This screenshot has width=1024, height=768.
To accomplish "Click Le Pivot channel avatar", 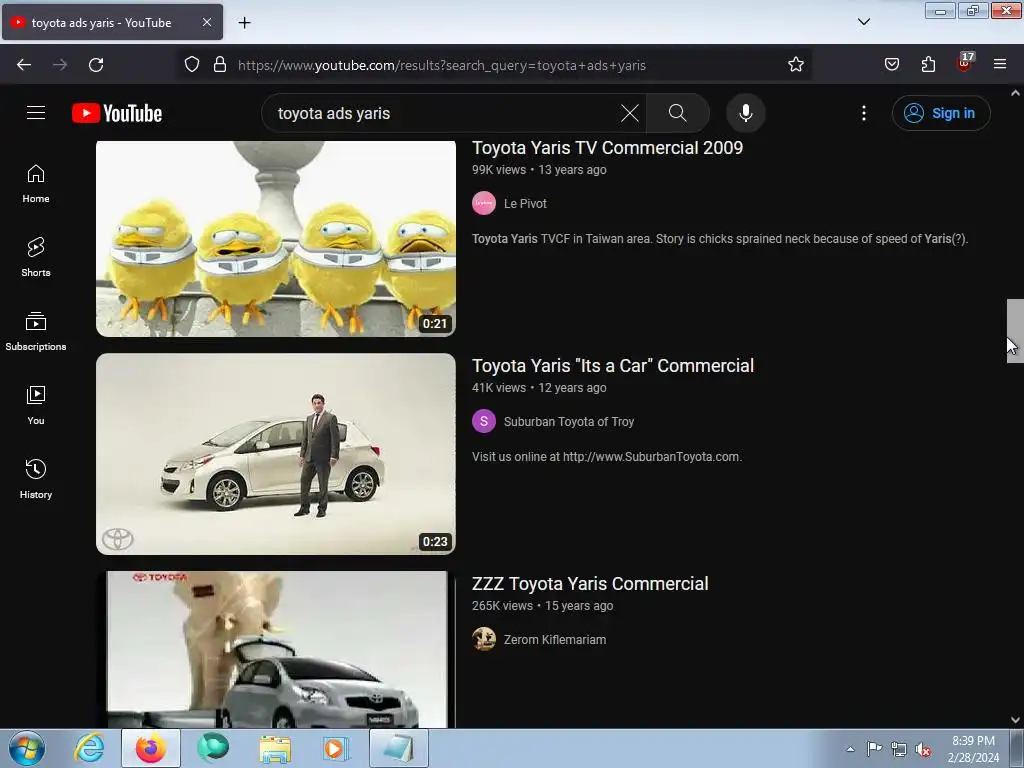I will pyautogui.click(x=484, y=204).
